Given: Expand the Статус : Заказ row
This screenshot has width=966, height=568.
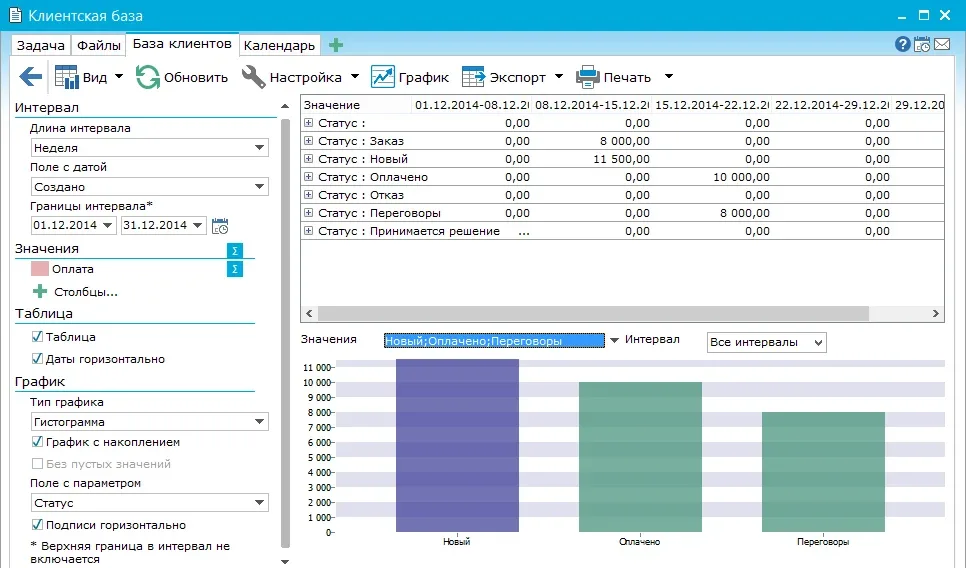Looking at the screenshot, I should point(309,140).
